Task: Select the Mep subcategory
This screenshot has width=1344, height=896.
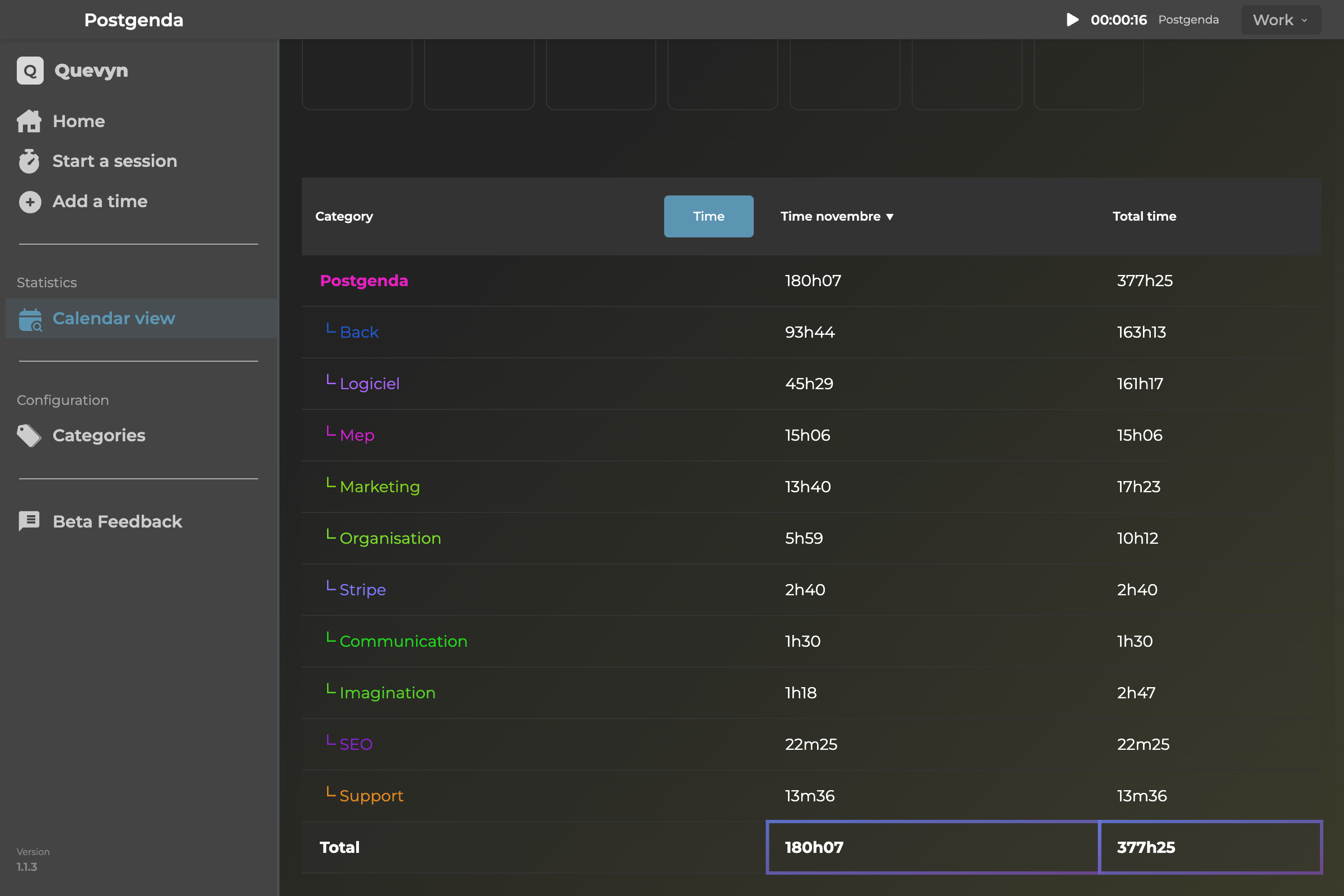Action: tap(357, 436)
